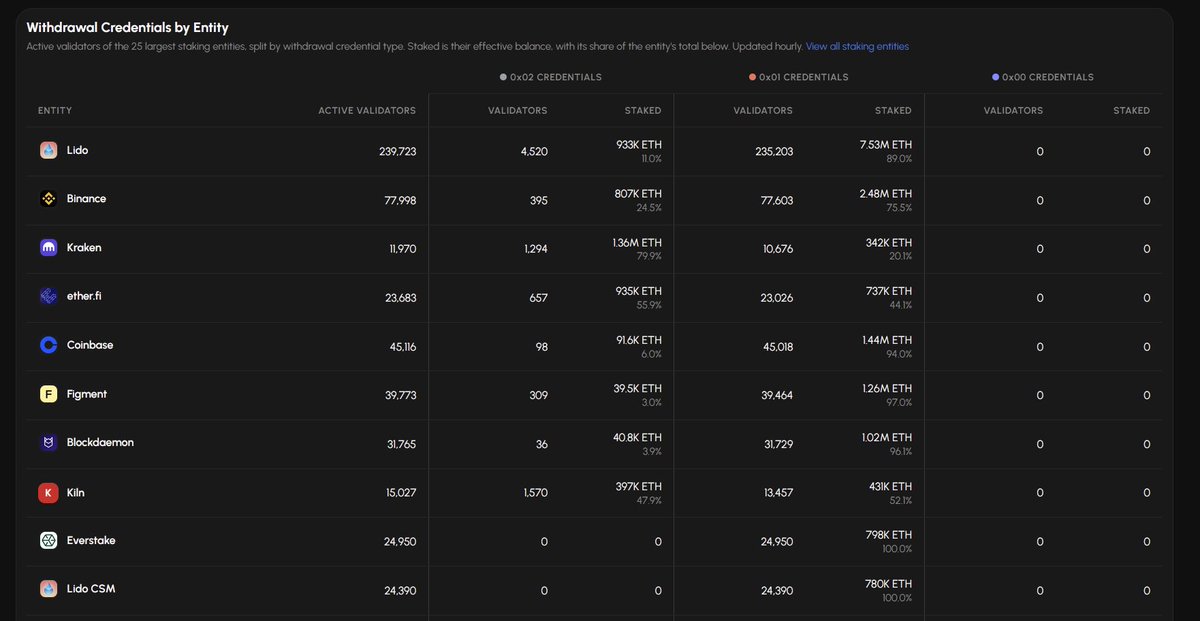Click the 1.44M ETH staked cell

coord(887,340)
